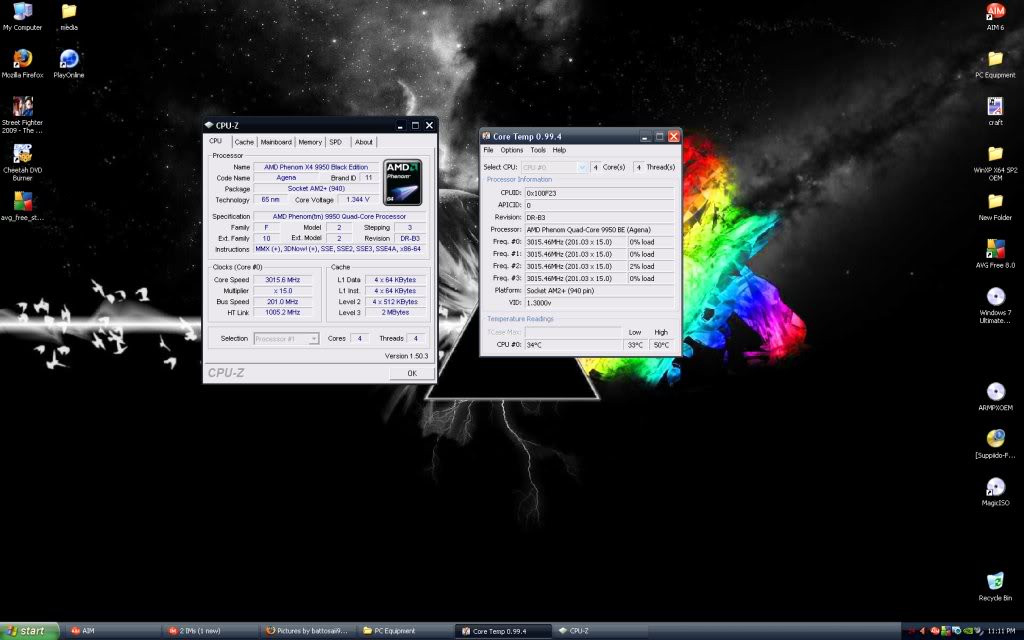The image size is (1024, 640).
Task: Expand the Select CPU dropdown in Core Temp
Action: [582, 167]
